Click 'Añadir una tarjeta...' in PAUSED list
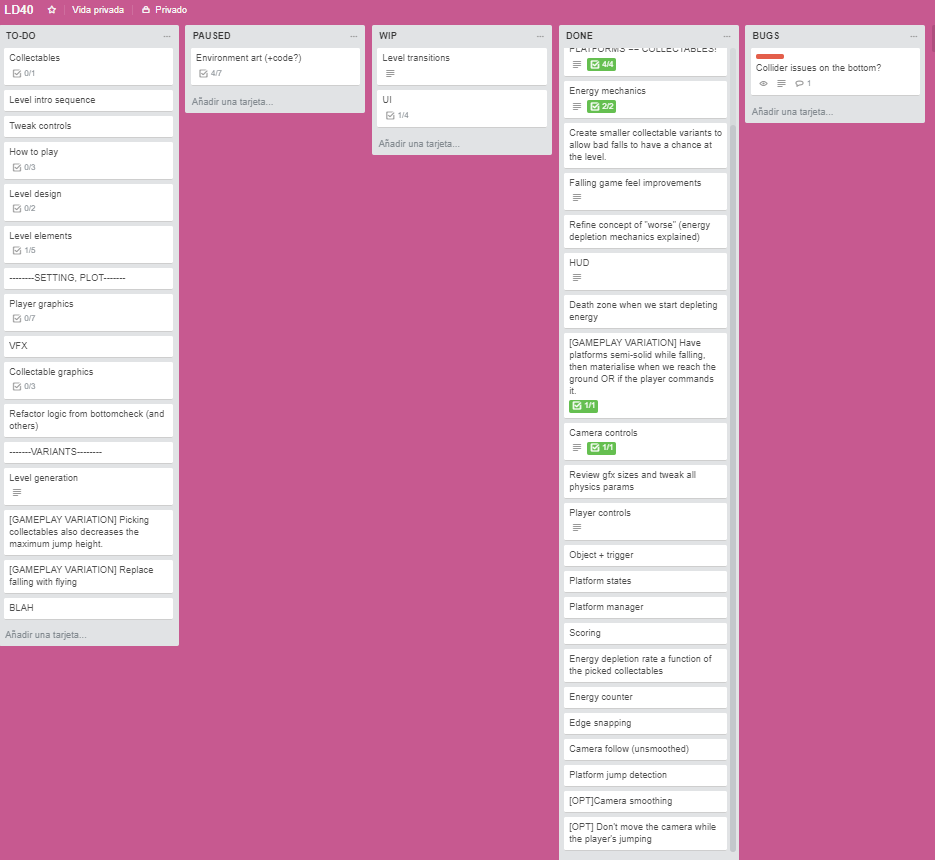This screenshot has height=860, width=935. 233,102
